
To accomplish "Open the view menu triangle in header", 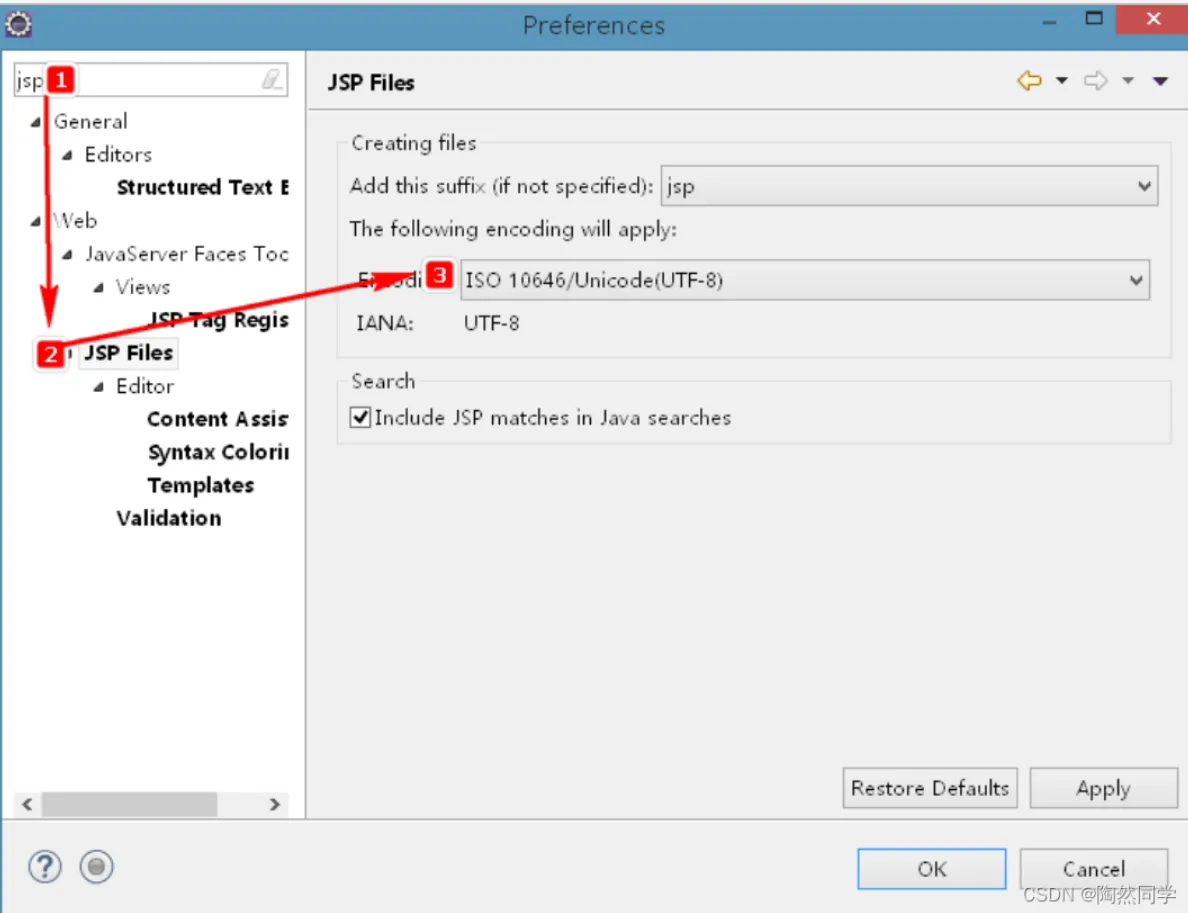I will point(1160,80).
